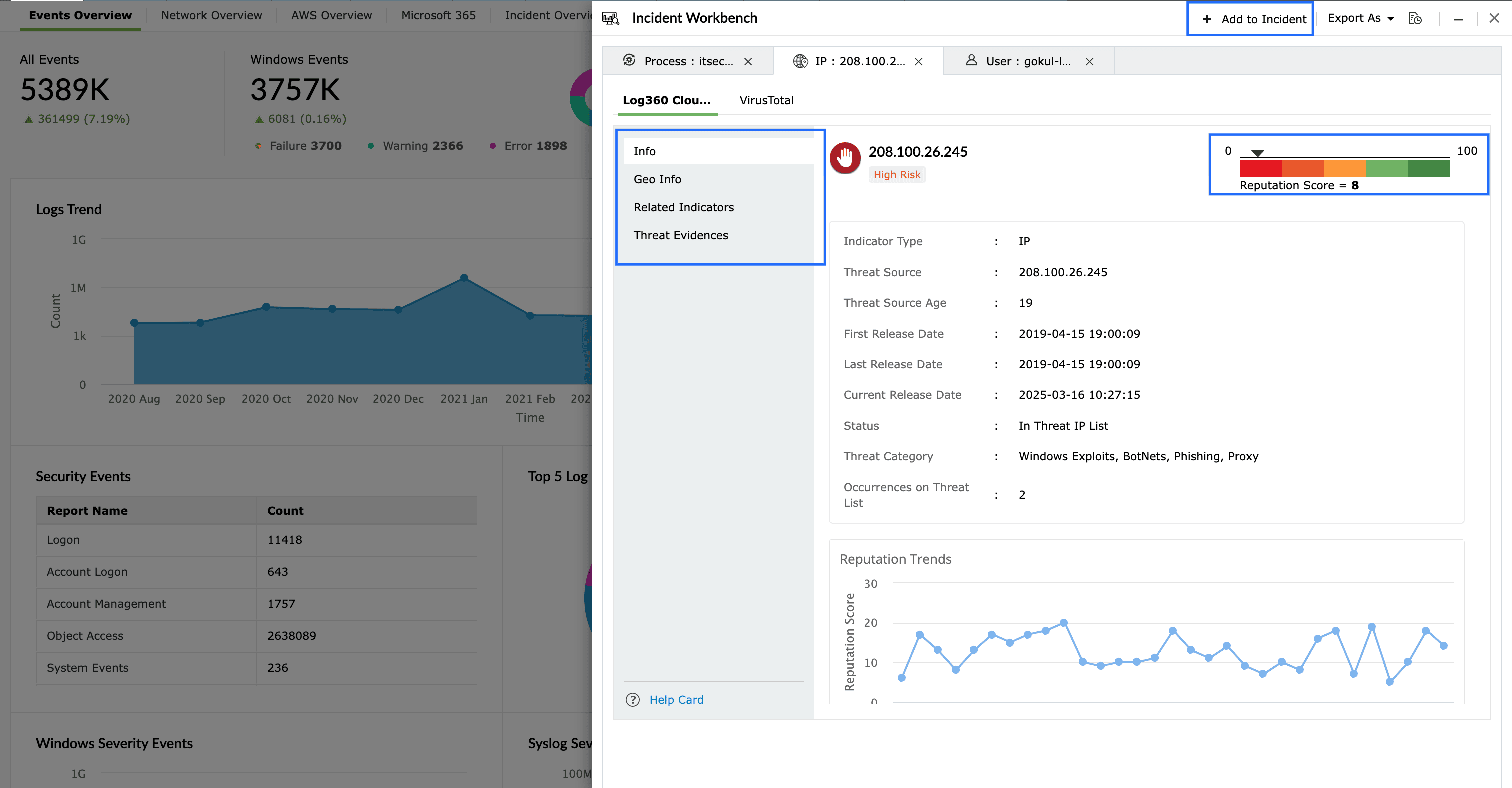
Task: Open Related Indicators section
Action: coord(684,207)
